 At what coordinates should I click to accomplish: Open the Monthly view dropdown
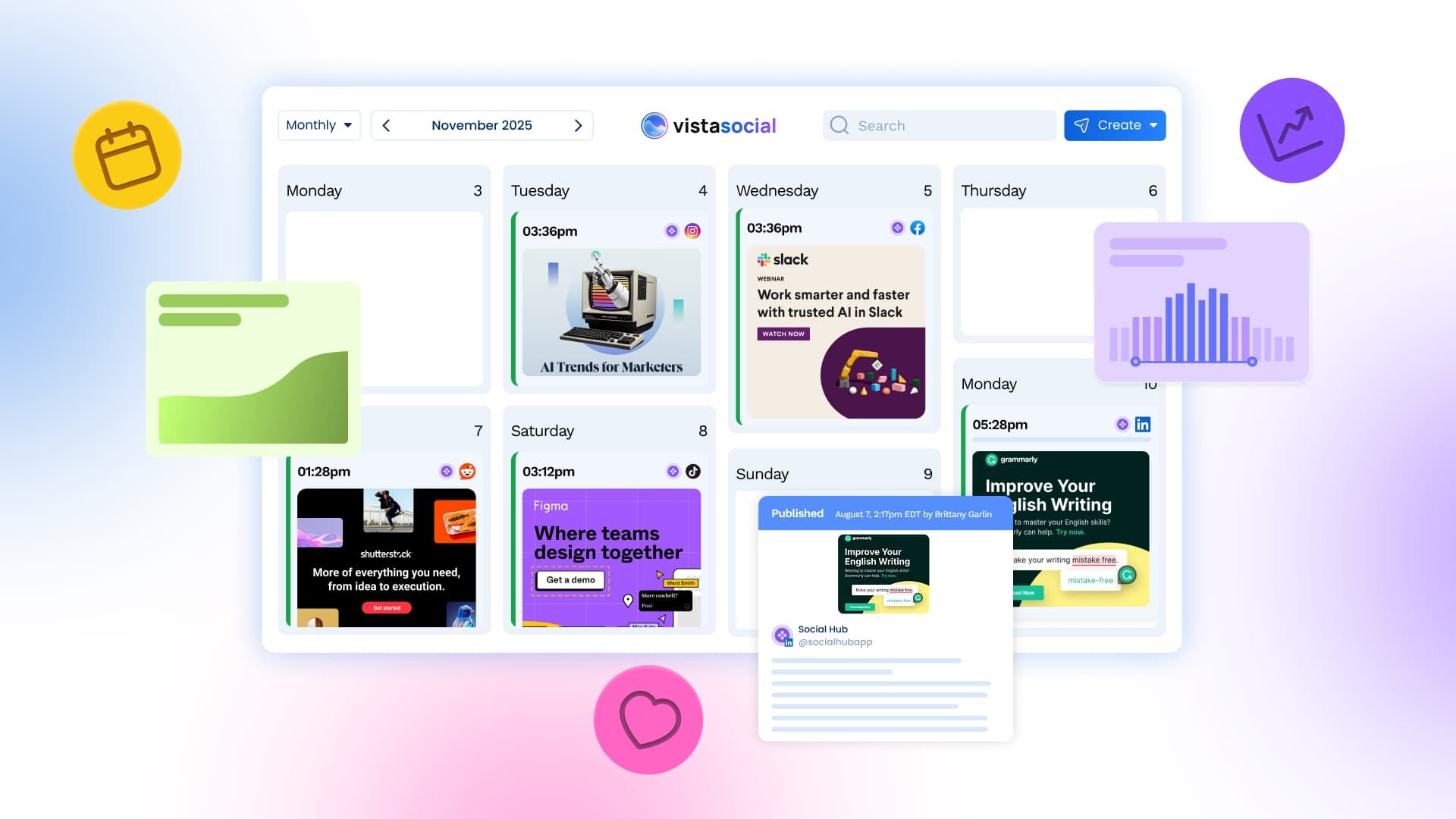tap(319, 125)
